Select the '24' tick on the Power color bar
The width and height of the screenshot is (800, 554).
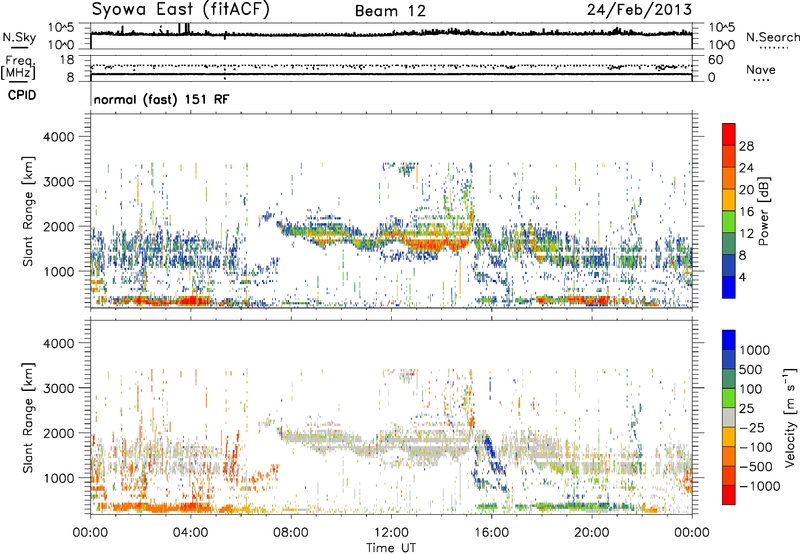pyautogui.click(x=746, y=168)
